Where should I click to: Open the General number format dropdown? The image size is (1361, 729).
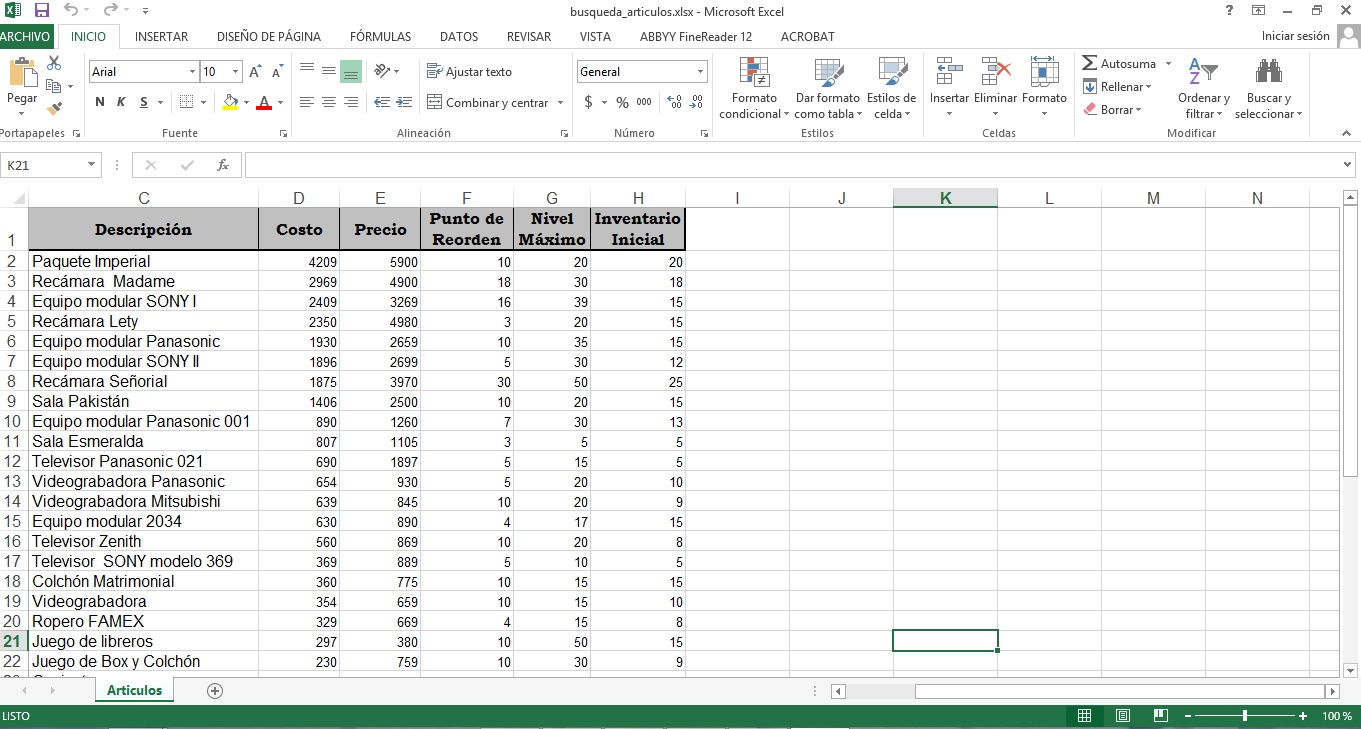point(700,72)
